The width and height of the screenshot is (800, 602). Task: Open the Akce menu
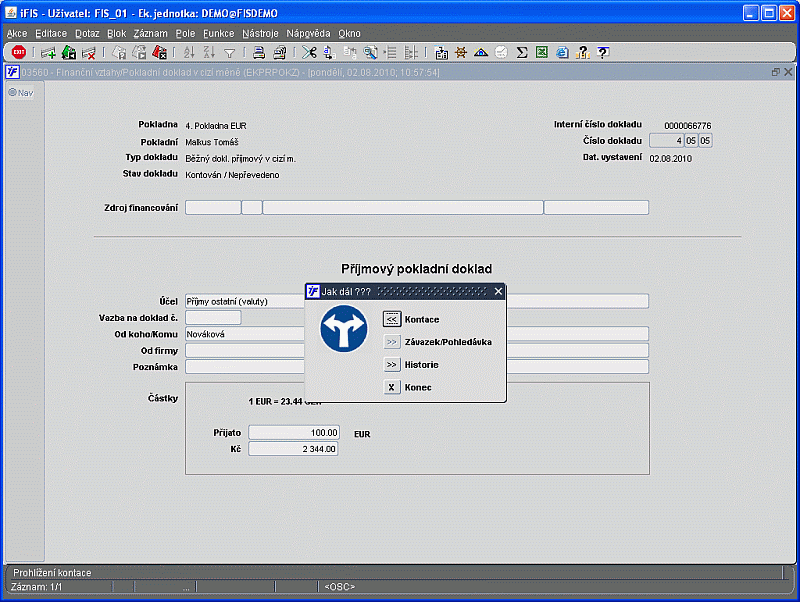click(x=17, y=33)
